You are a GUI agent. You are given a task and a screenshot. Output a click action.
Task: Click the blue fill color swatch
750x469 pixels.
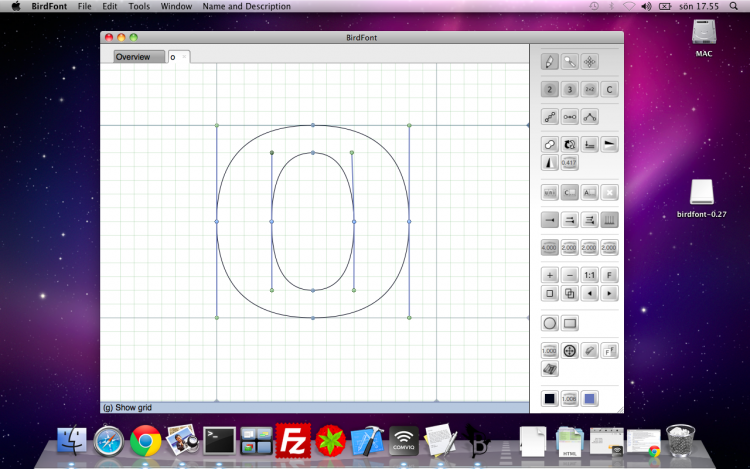click(590, 399)
